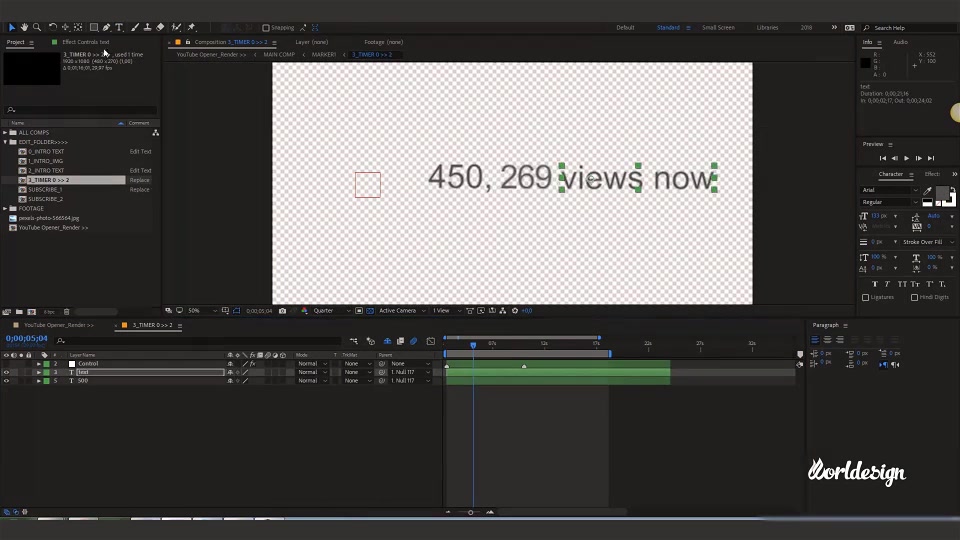Switch to the Audio panel tab
Screen dimensions: 960x540
pos(900,42)
